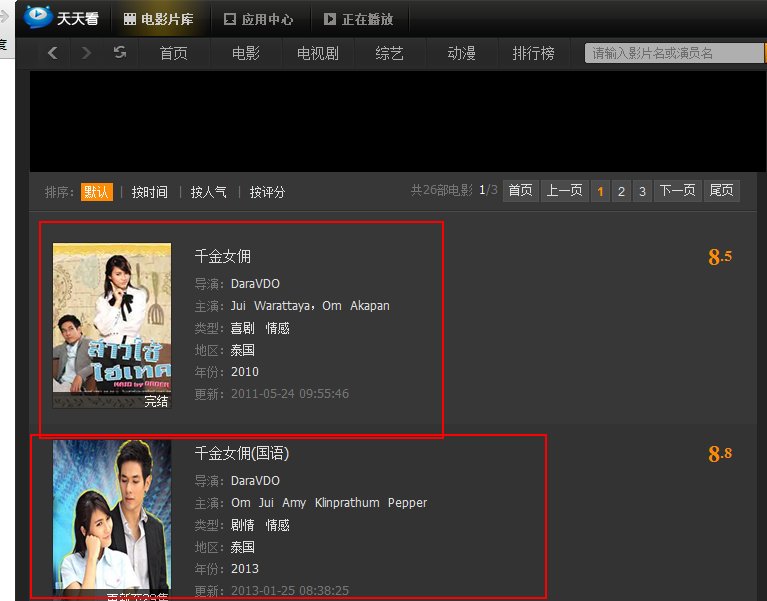Open the 电影片库 tab
Screen dimensions: 767x601
[x=159, y=19]
